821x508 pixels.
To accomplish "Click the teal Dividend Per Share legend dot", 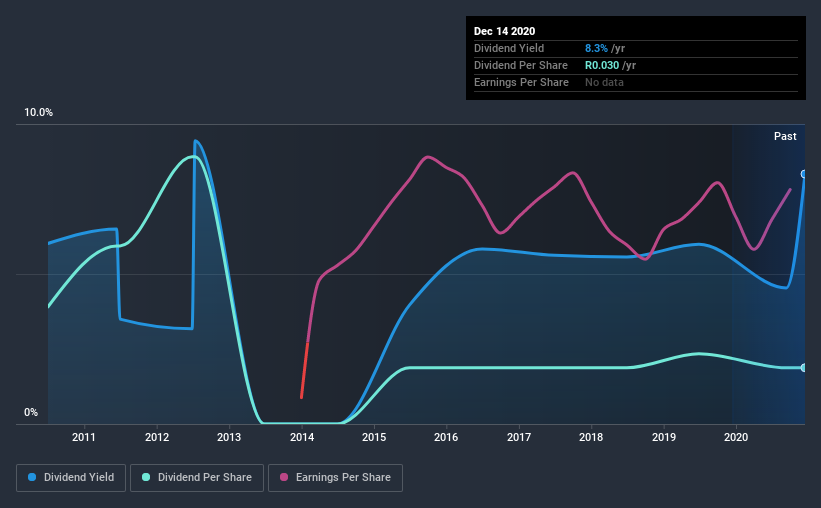I will 146,477.
